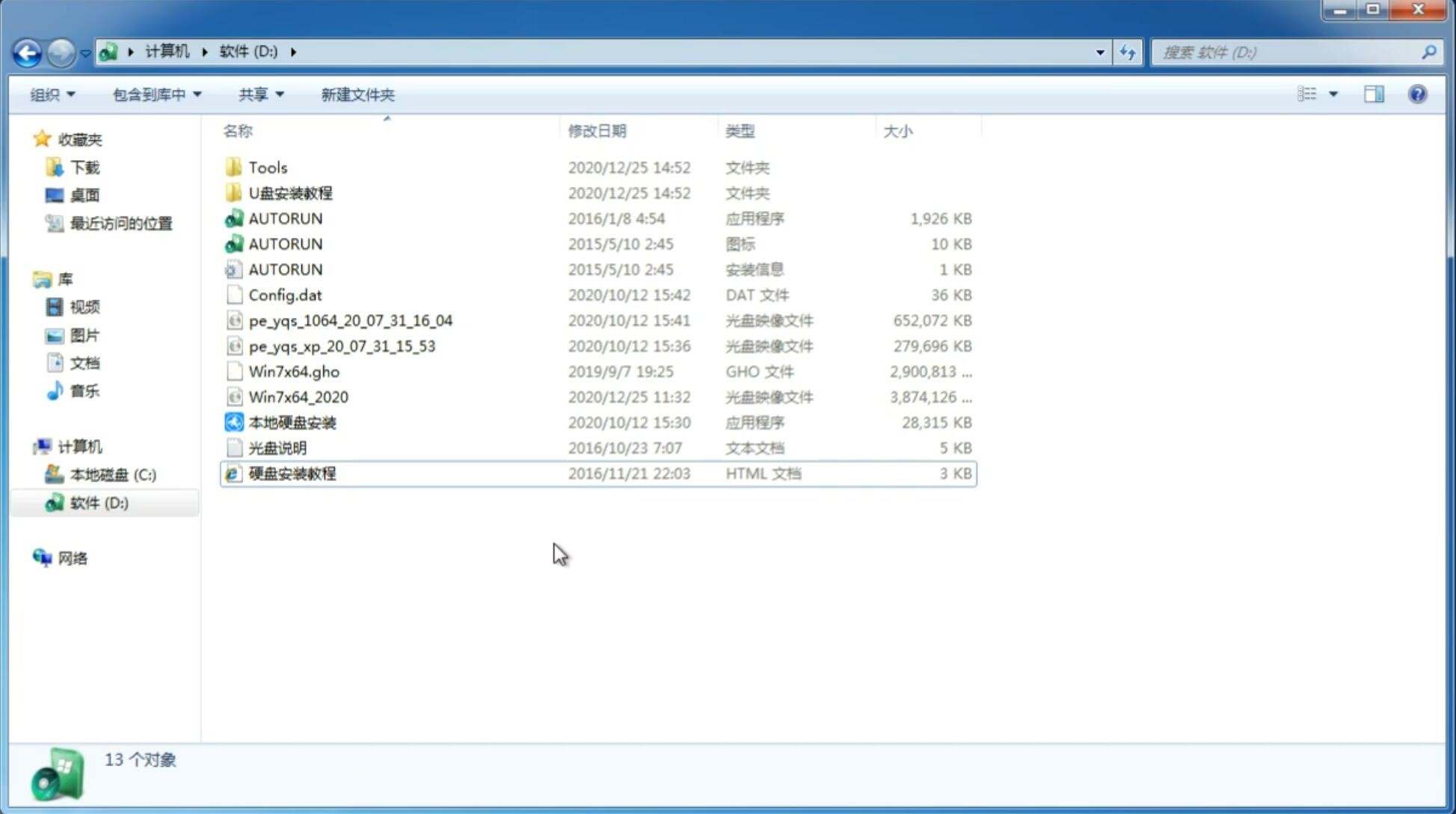Click 本地磁盘 (C:) drive
Image resolution: width=1456 pixels, height=814 pixels.
point(112,474)
